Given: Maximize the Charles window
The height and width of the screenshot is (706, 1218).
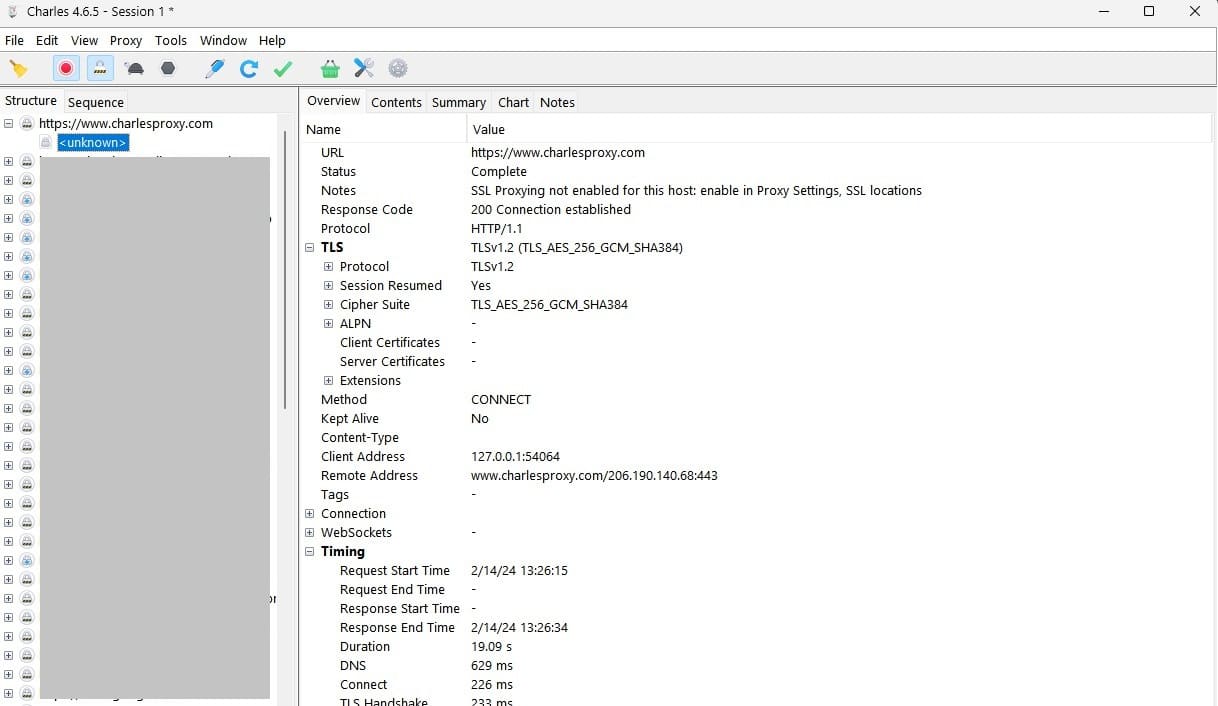Looking at the screenshot, I should click(1149, 12).
